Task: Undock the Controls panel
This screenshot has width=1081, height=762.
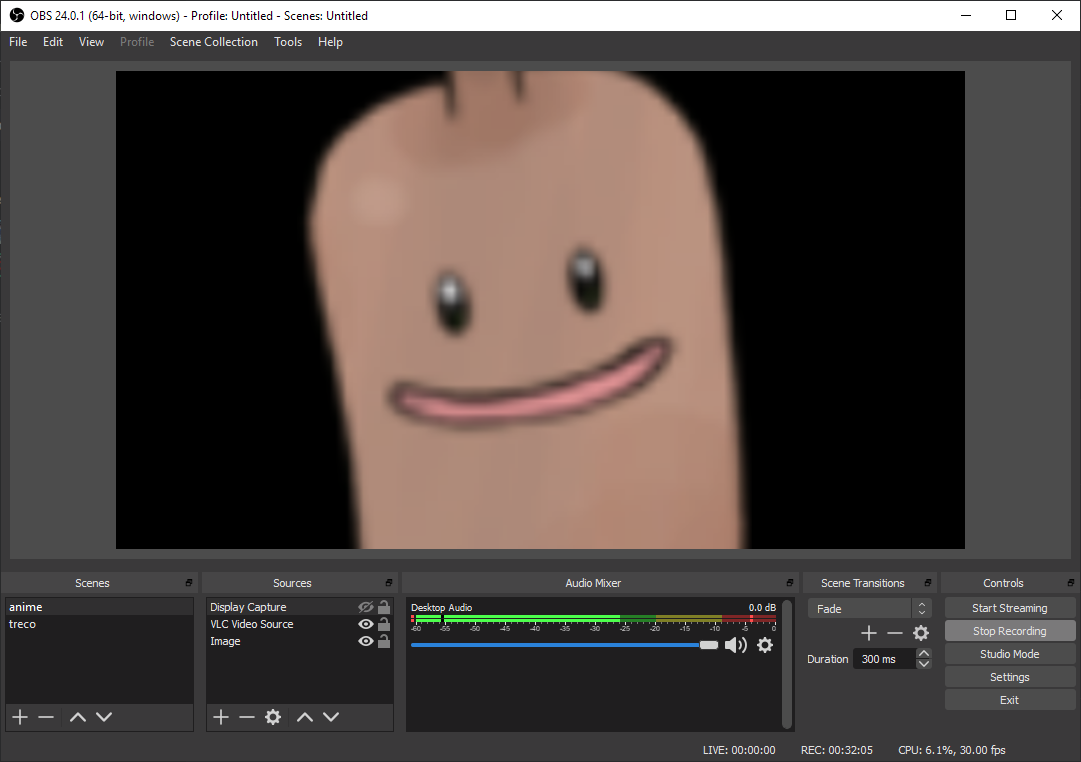Action: [x=1071, y=583]
